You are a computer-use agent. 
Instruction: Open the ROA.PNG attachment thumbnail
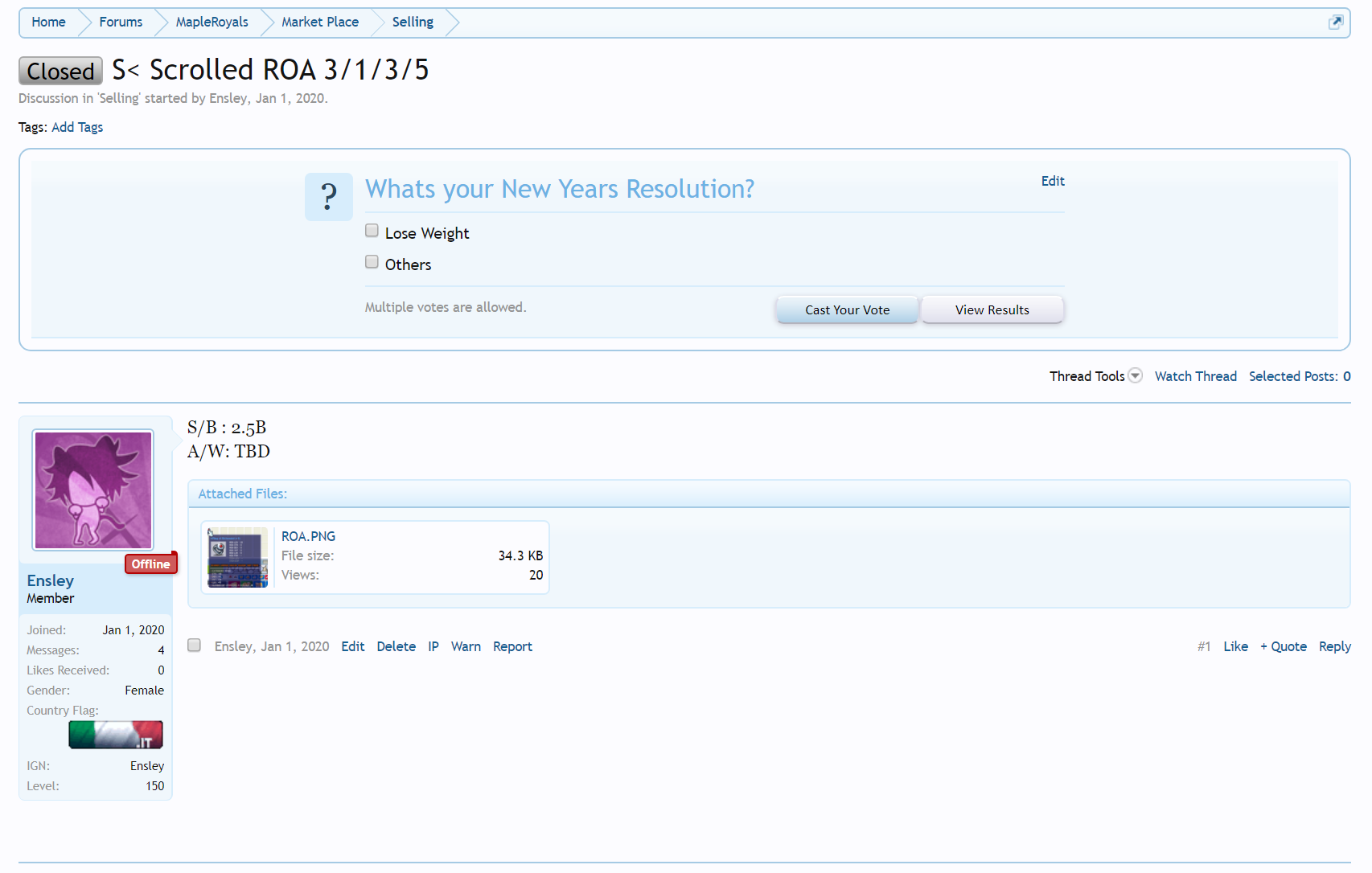238,557
